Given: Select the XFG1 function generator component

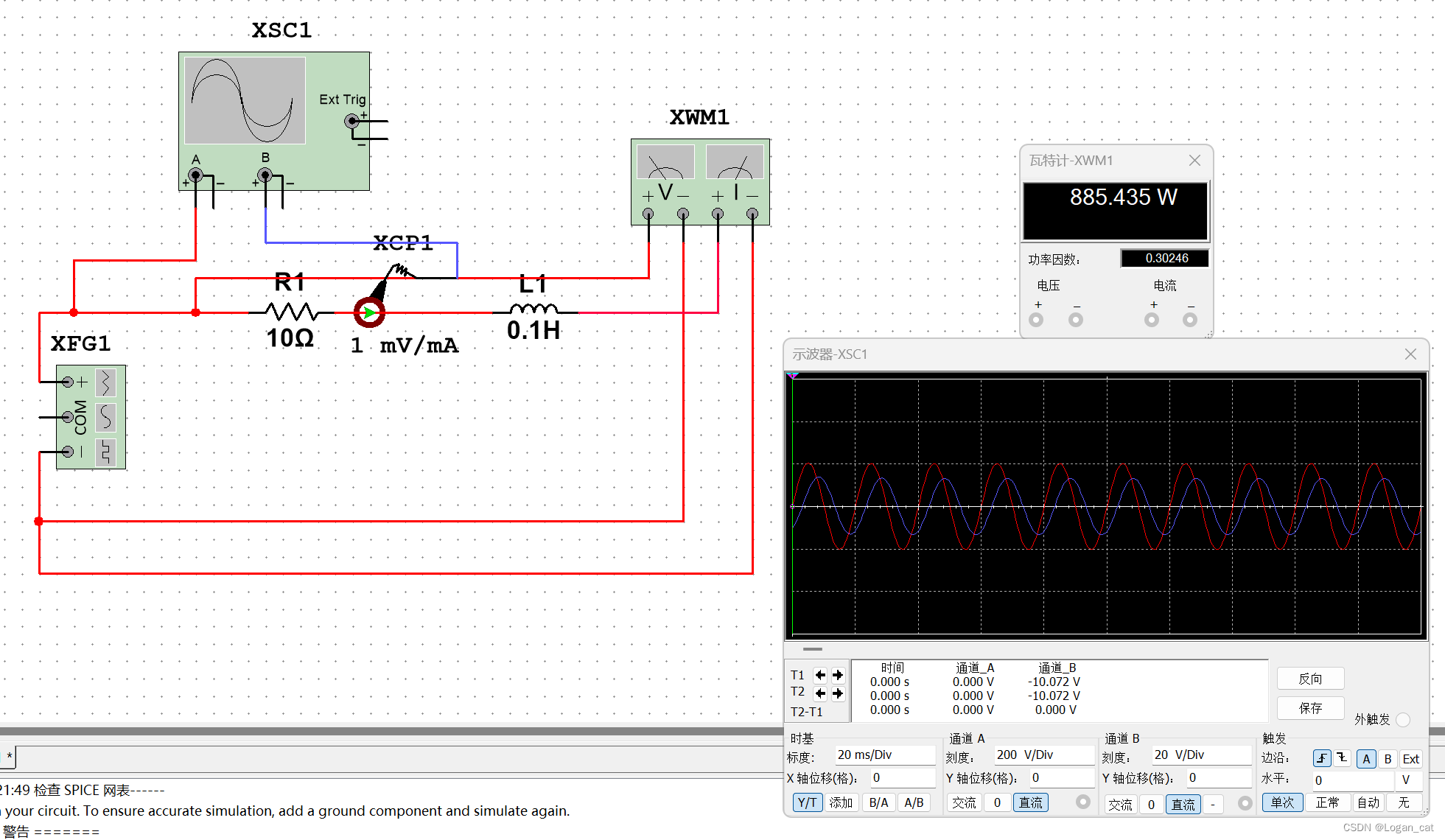Looking at the screenshot, I should 91,416.
